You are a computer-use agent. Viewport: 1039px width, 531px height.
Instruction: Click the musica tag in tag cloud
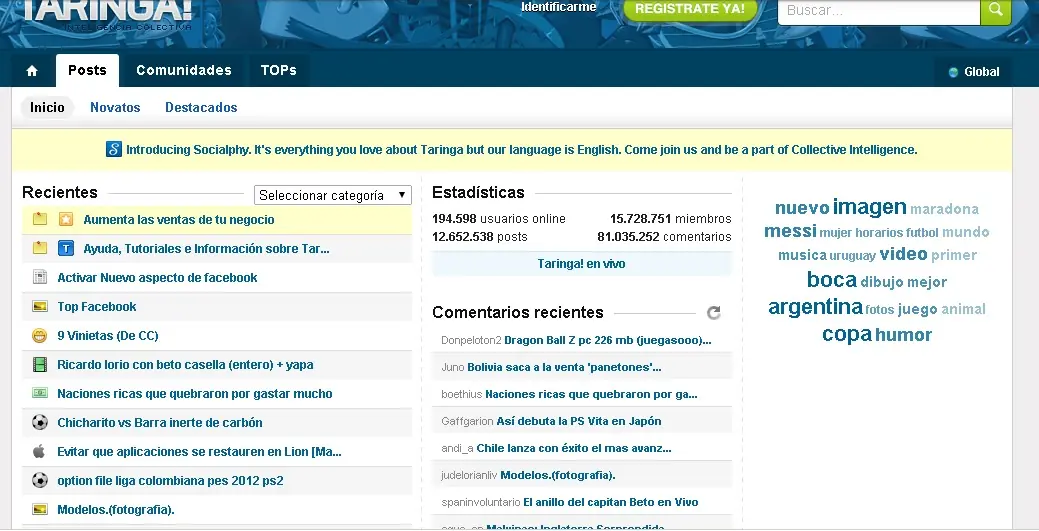[802, 255]
